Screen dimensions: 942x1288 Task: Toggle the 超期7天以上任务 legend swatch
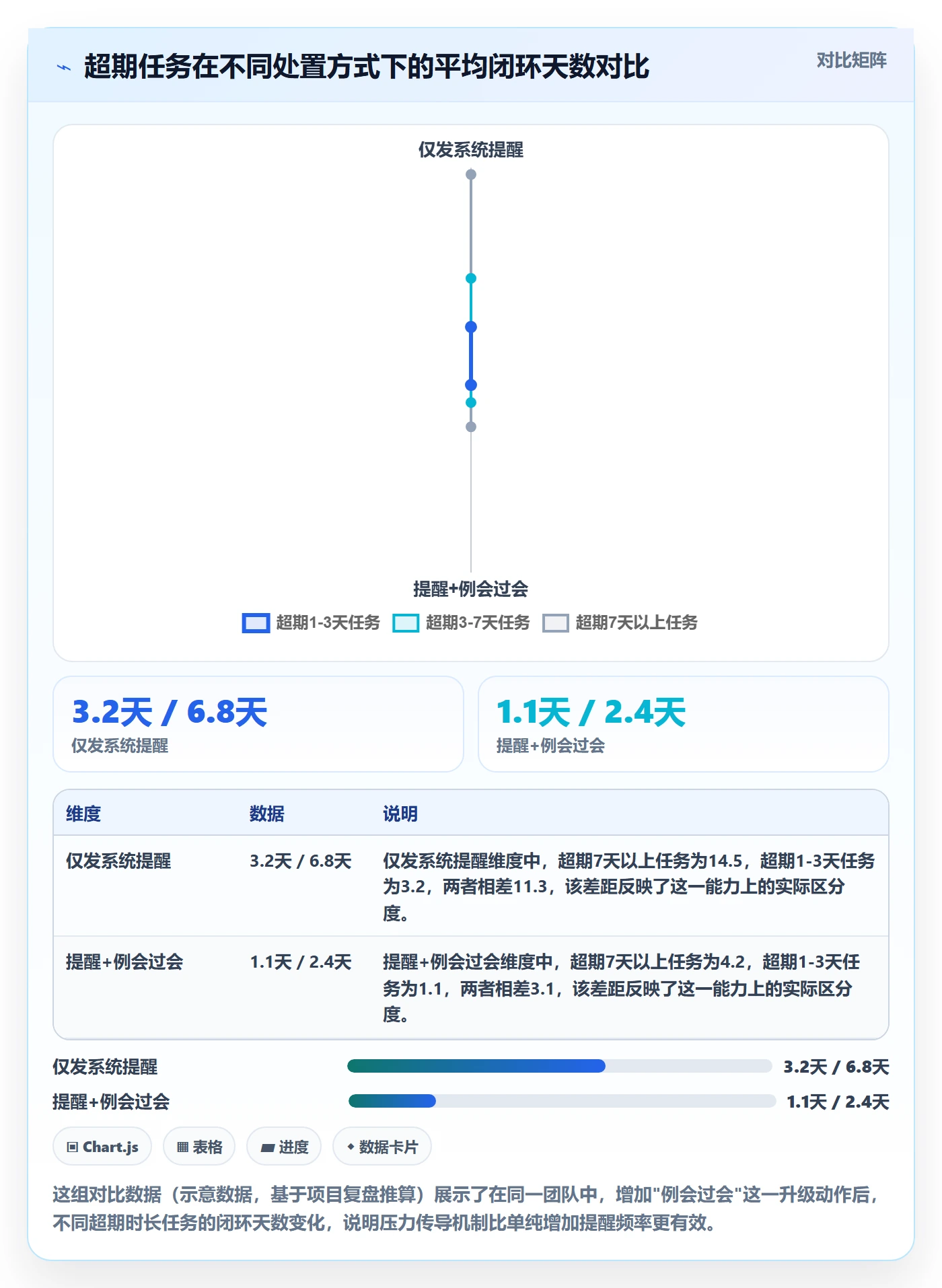[x=556, y=623]
